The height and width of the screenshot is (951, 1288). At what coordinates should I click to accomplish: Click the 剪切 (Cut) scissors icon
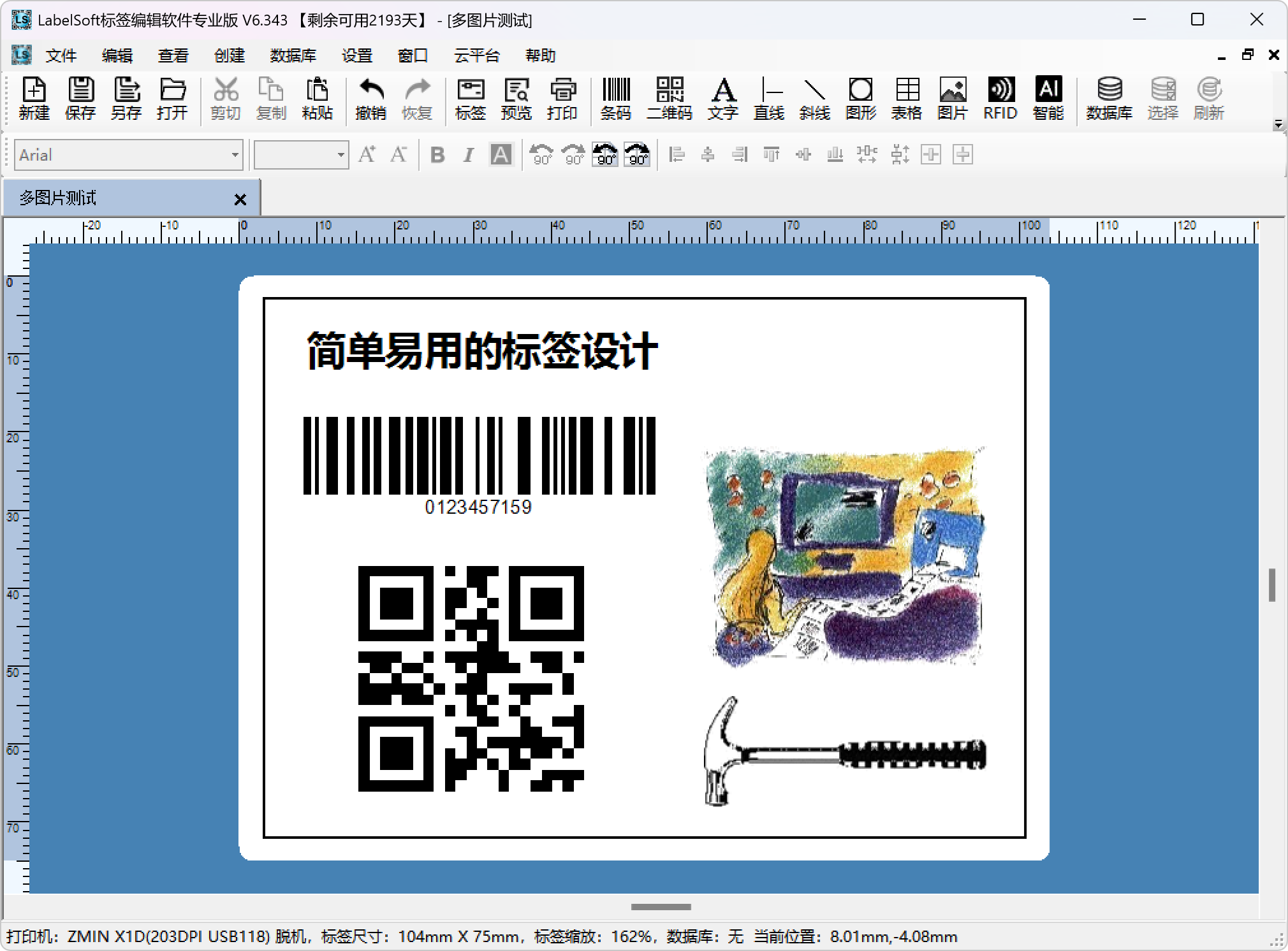click(226, 98)
